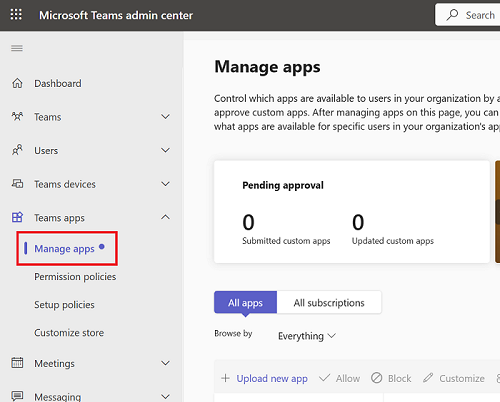The image size is (500, 402).
Task: Click the Teams devices icon
Action: (17, 184)
